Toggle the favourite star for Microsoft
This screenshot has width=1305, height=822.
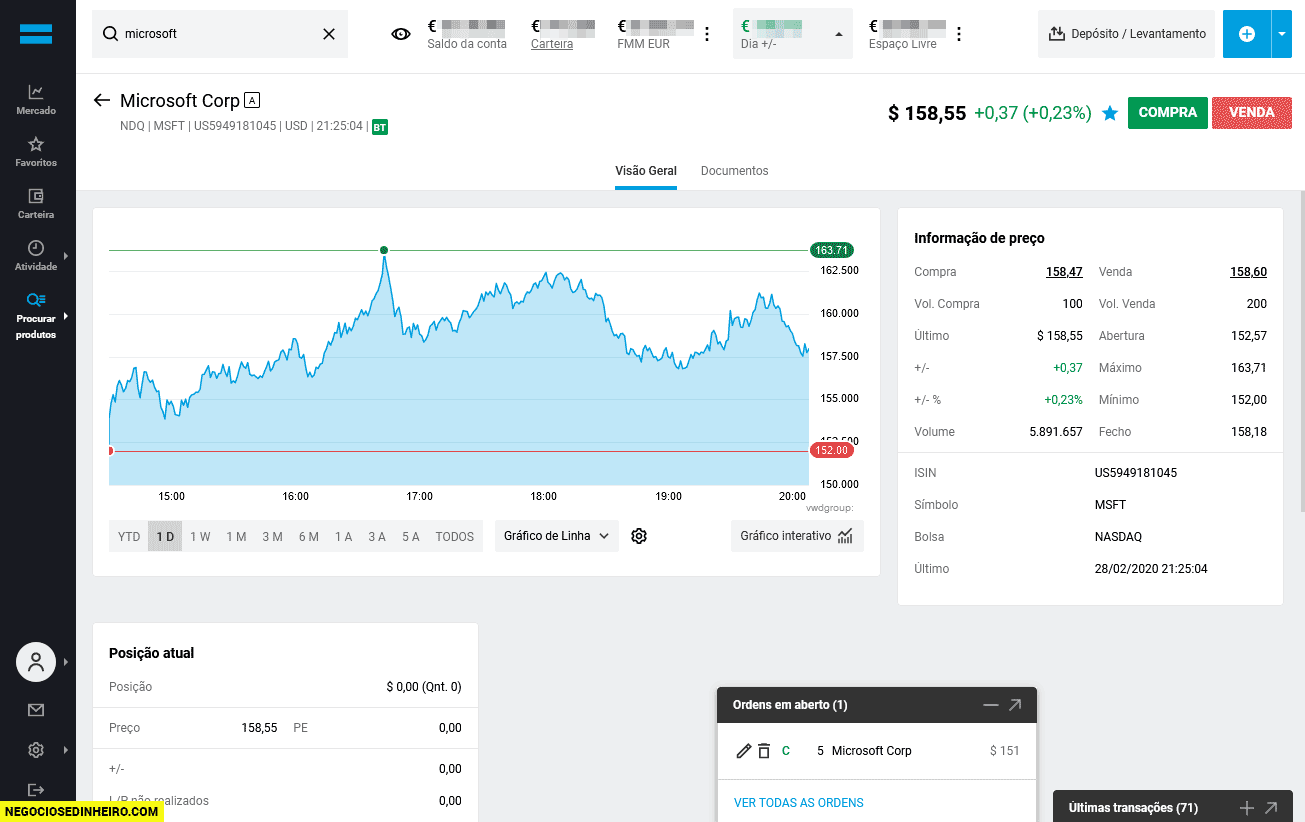pos(1110,113)
